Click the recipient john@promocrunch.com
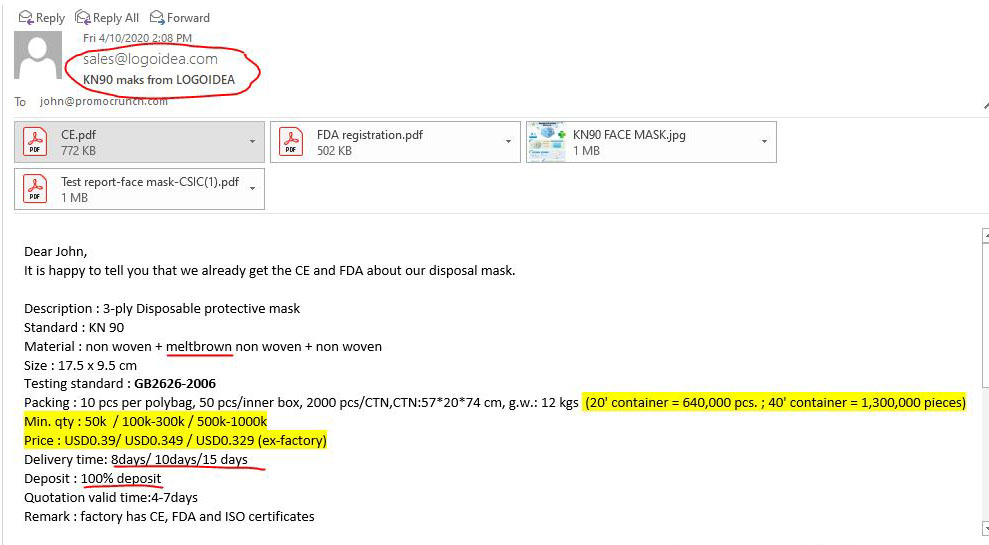 pyautogui.click(x=103, y=101)
